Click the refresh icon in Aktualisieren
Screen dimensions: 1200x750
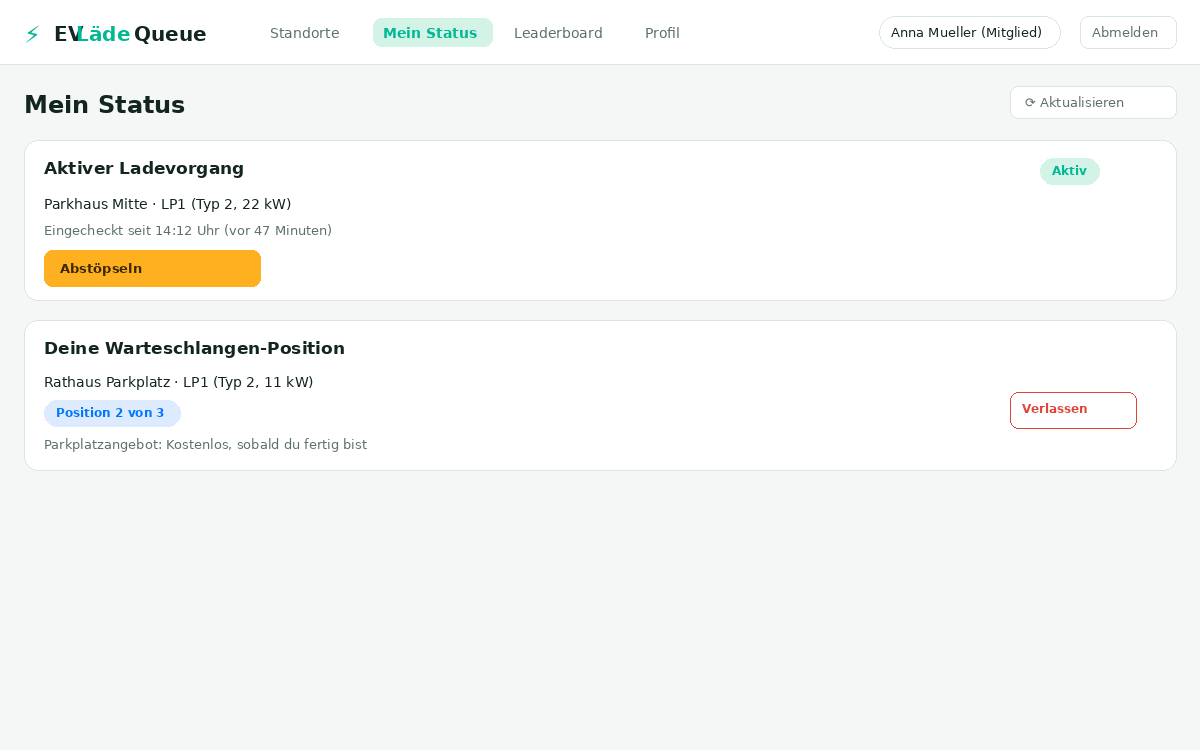pyautogui.click(x=1030, y=102)
